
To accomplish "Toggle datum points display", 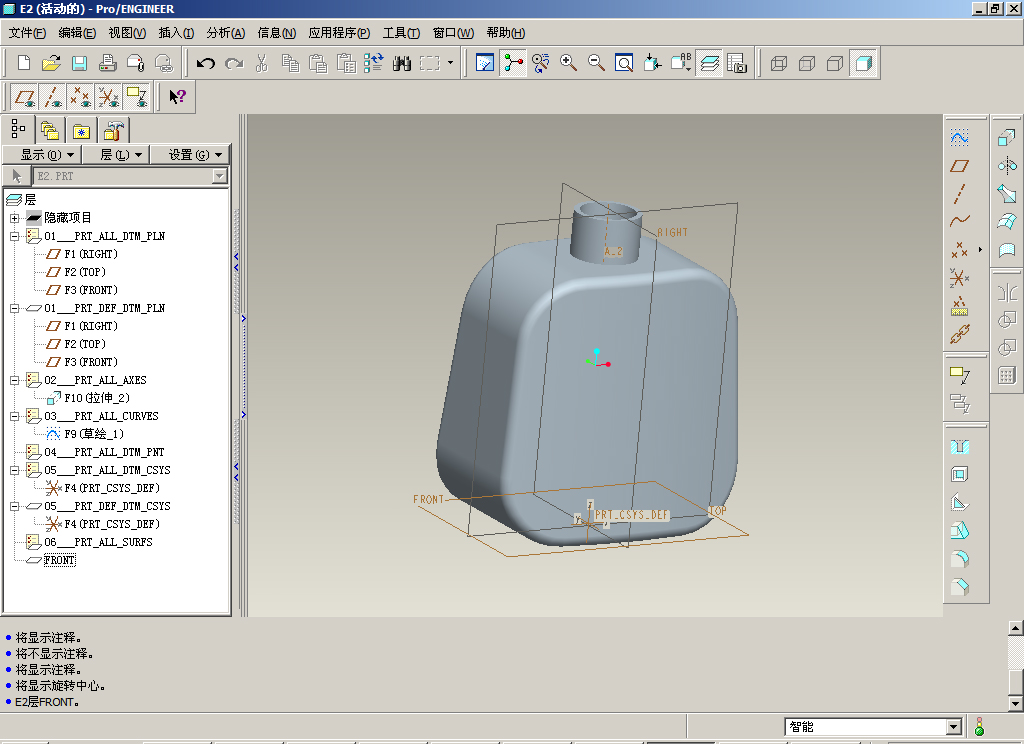I will pos(80,97).
